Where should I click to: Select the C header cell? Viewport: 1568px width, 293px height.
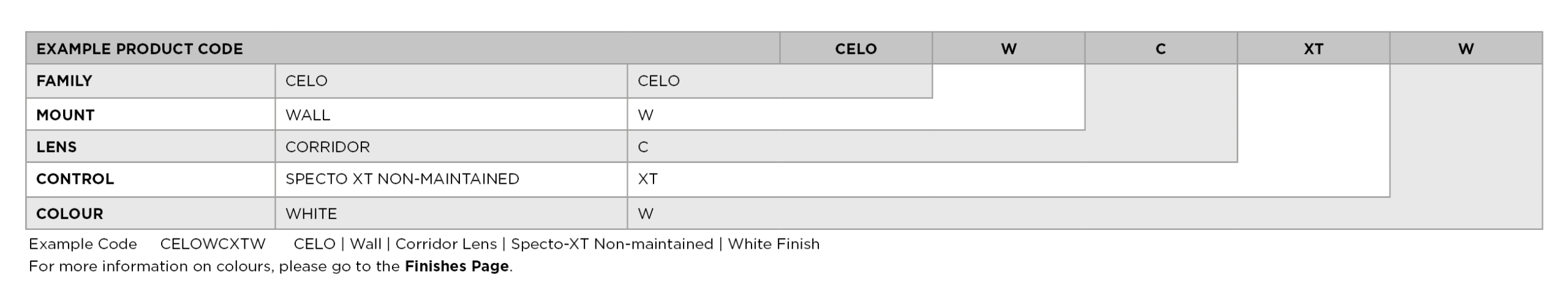[1160, 49]
